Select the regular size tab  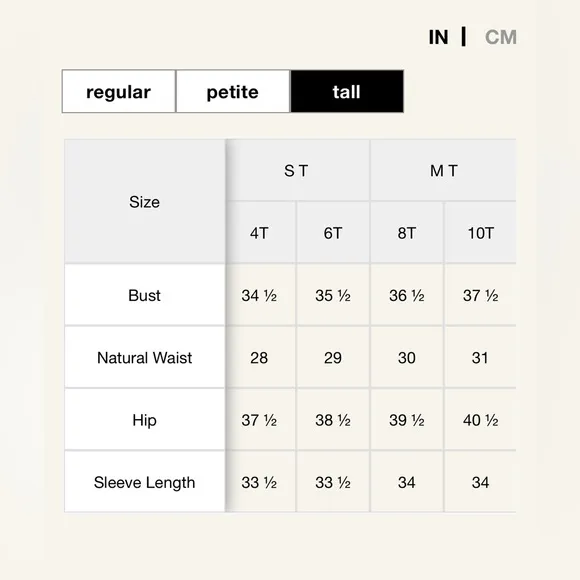tap(119, 91)
